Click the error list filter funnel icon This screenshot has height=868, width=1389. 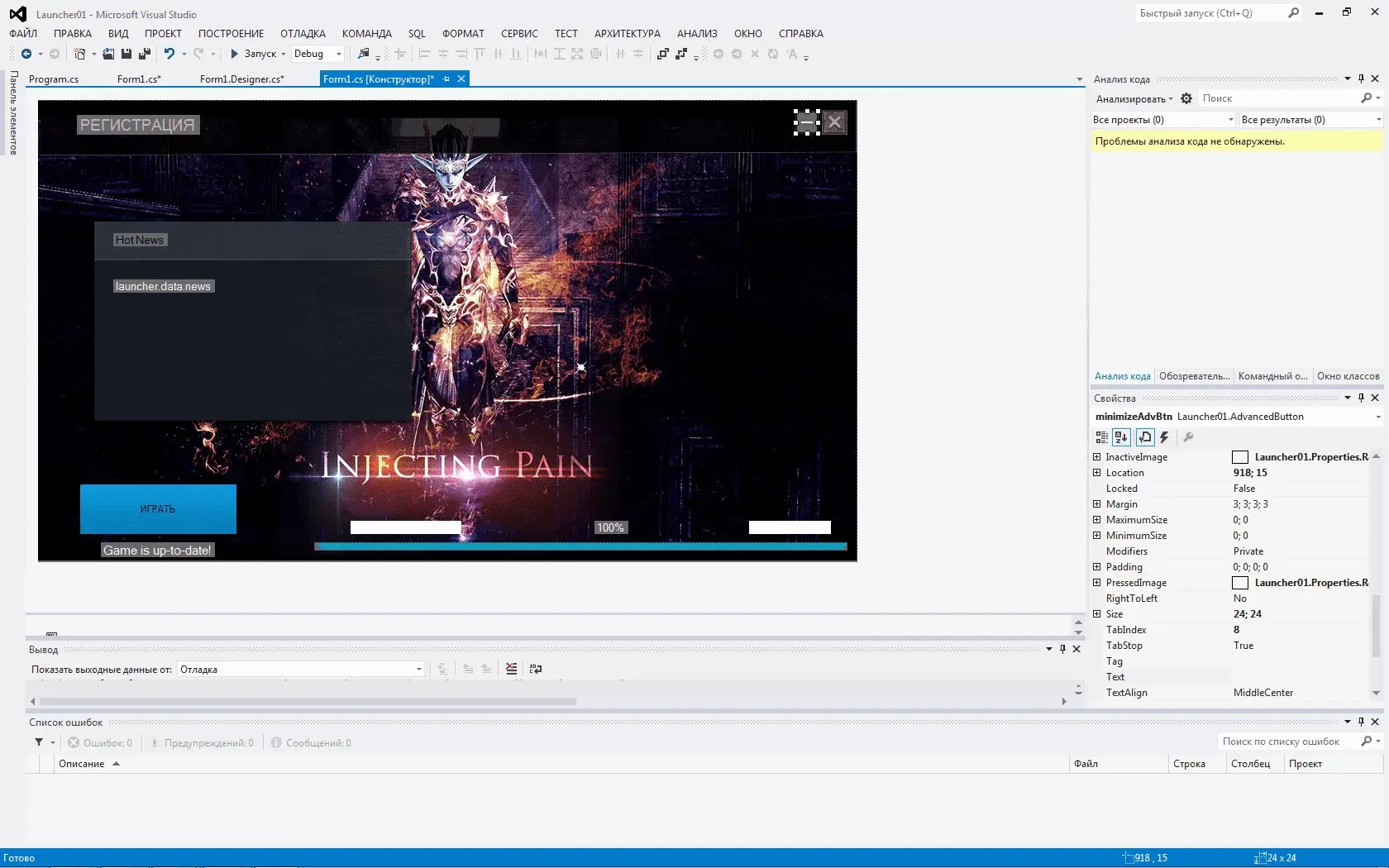tap(39, 742)
